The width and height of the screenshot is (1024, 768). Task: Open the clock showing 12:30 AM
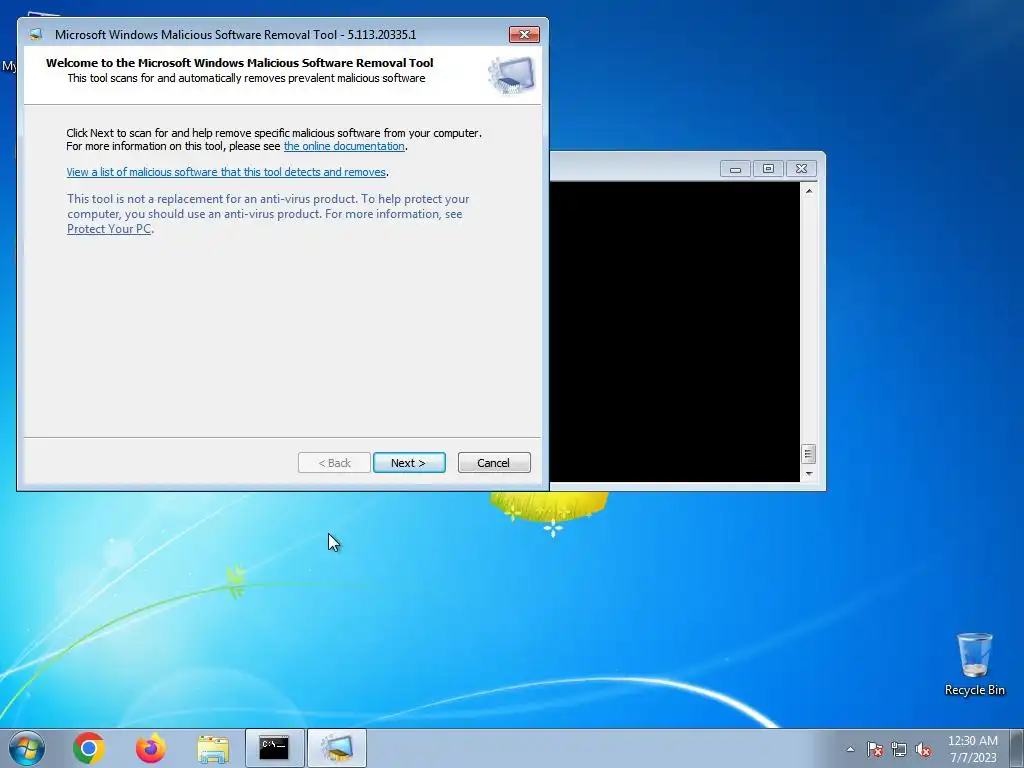tap(973, 749)
